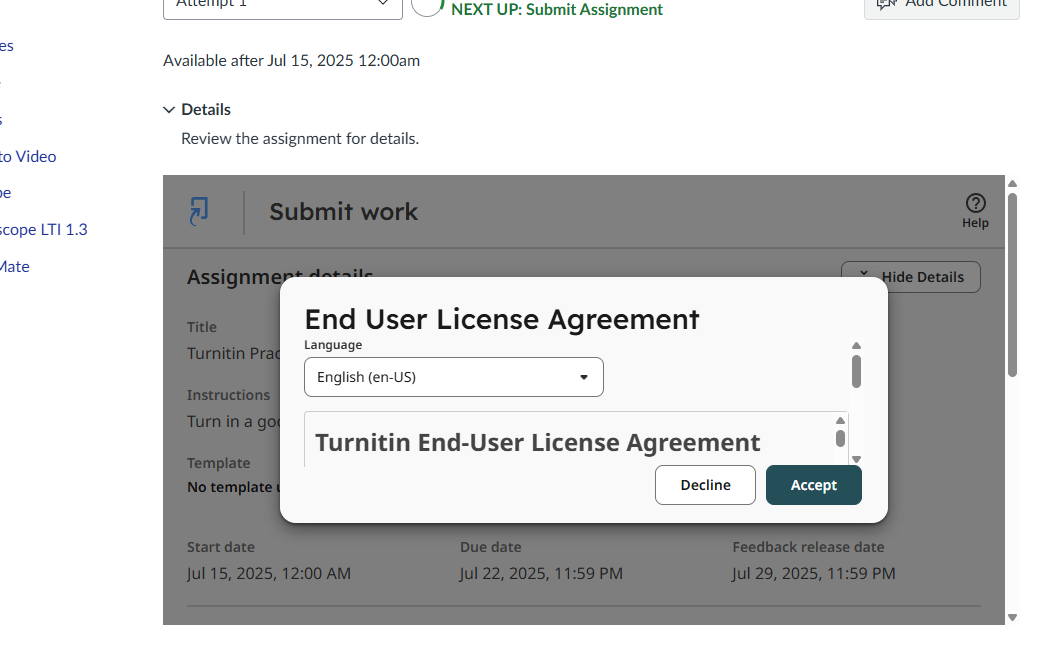Click the chevron icon inside the Attempt selector

383,4
